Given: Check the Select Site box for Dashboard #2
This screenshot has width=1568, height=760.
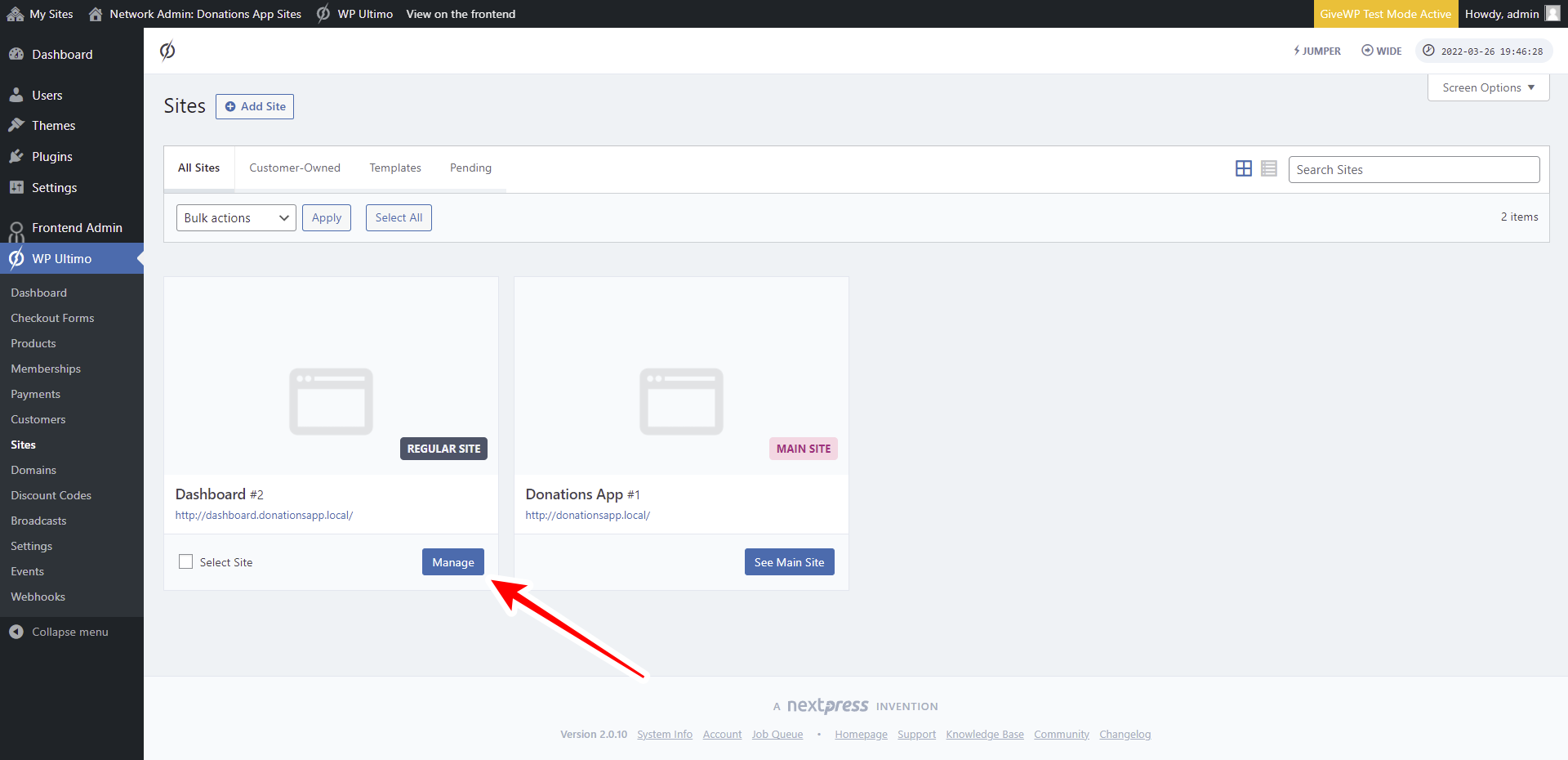Looking at the screenshot, I should (185, 561).
